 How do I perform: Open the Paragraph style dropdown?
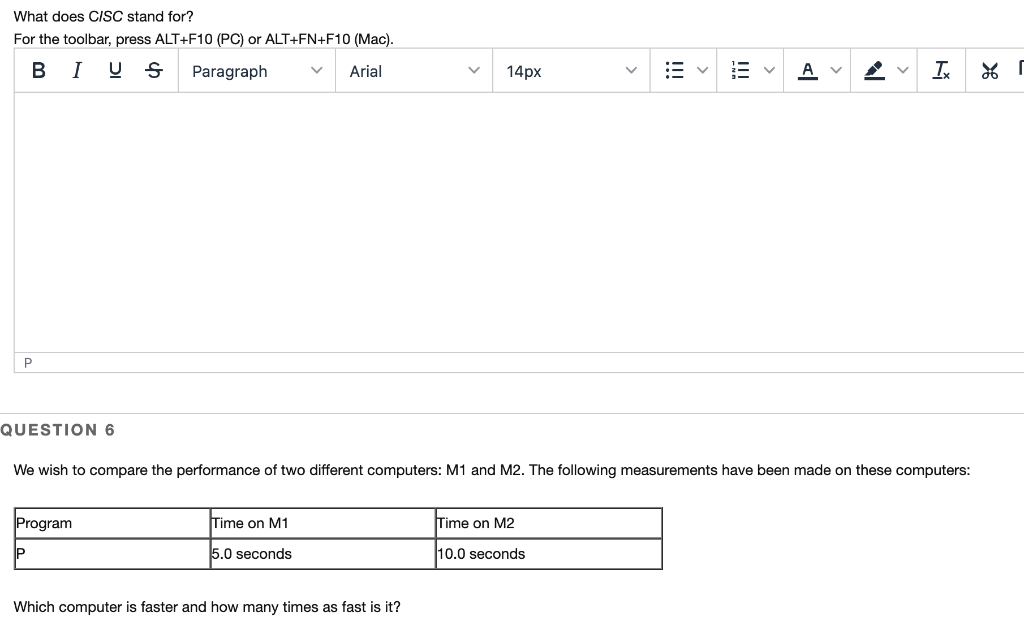pos(256,71)
